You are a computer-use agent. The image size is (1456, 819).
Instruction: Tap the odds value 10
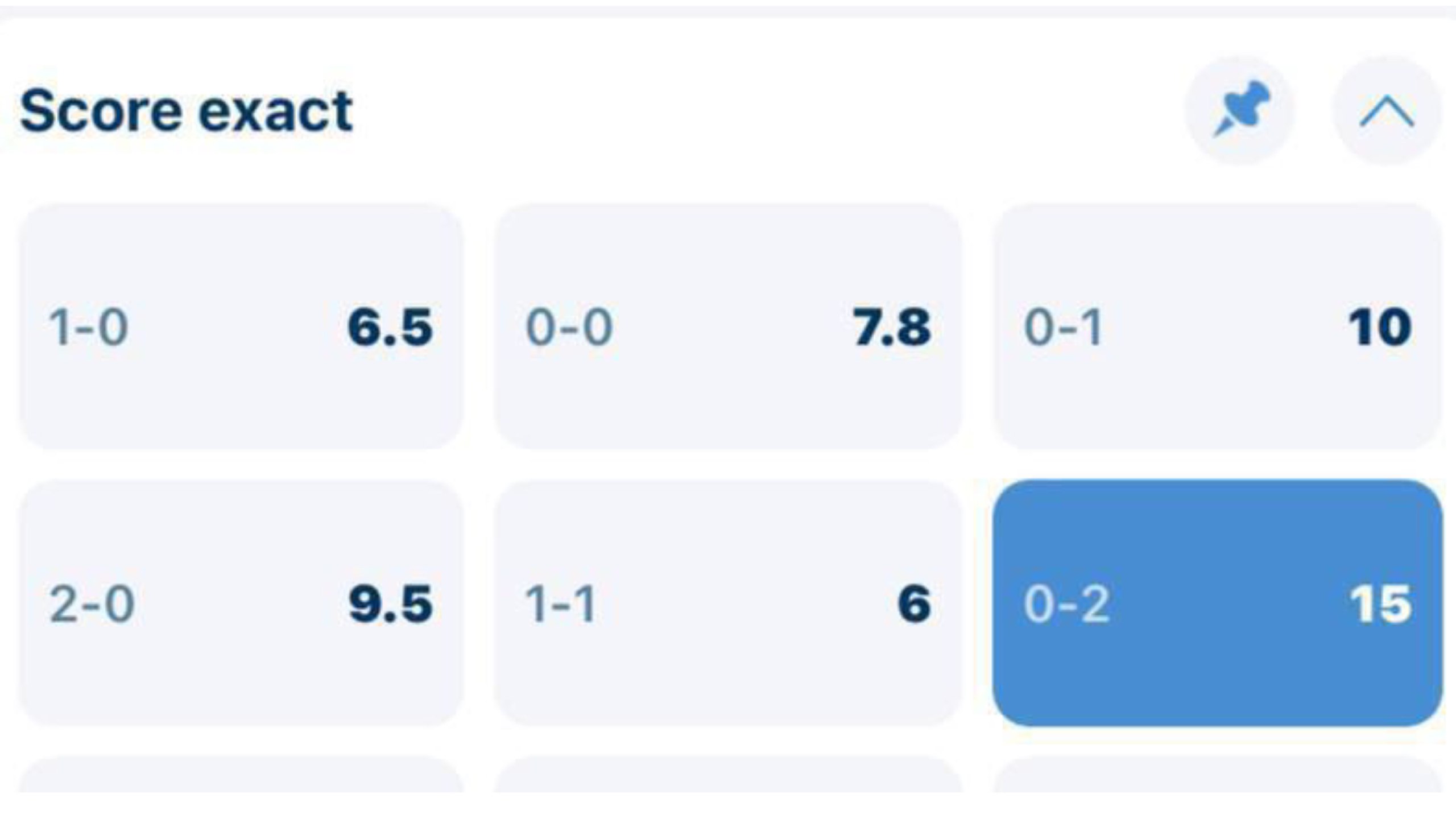coord(1380,328)
